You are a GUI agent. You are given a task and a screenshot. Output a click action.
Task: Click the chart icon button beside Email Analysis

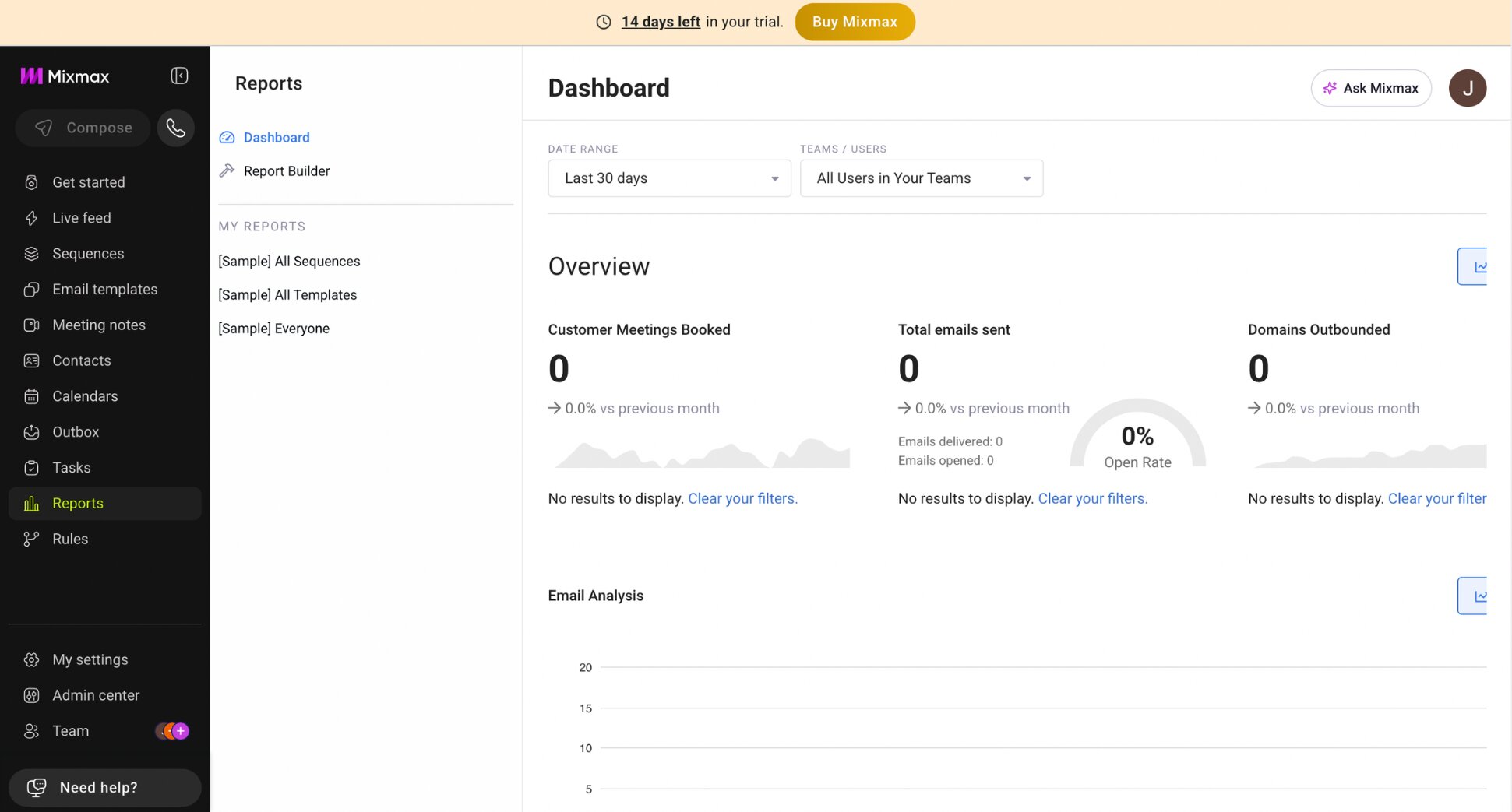(x=1473, y=596)
